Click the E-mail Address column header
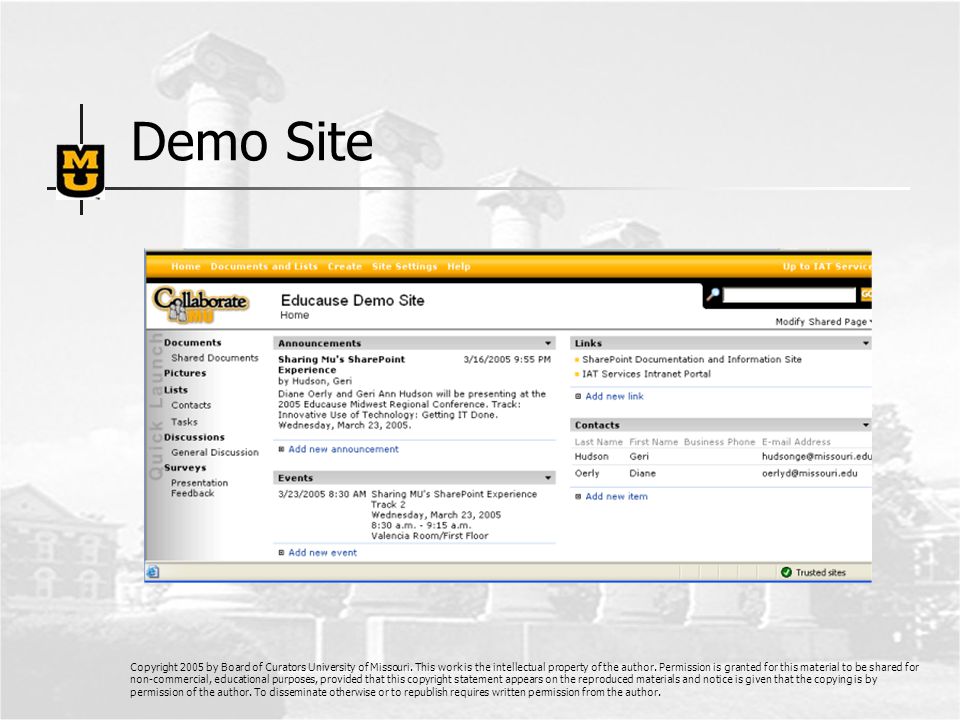The image size is (960, 720). coord(796,442)
